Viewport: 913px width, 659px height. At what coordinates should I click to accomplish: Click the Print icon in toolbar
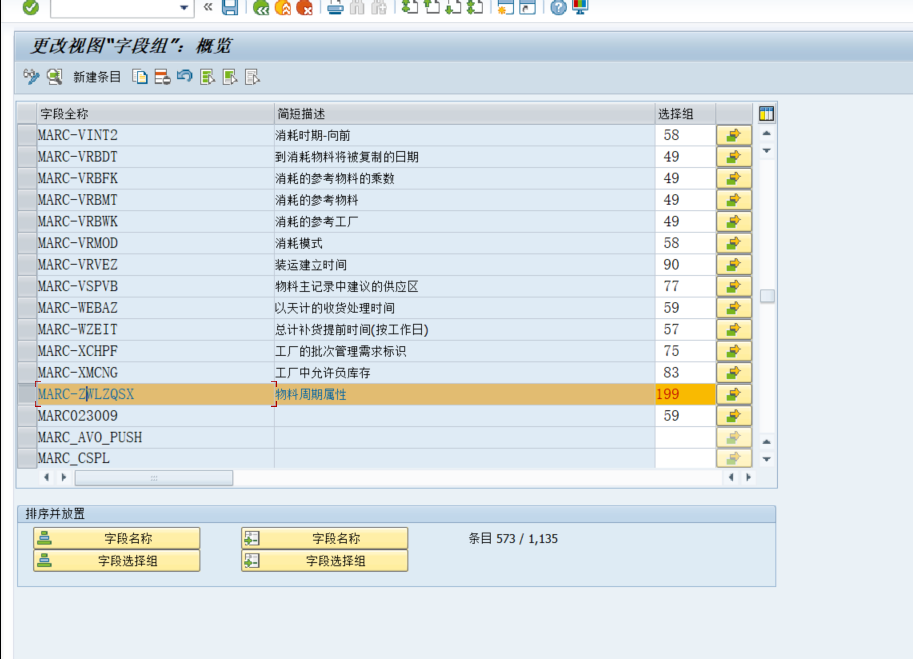335,8
